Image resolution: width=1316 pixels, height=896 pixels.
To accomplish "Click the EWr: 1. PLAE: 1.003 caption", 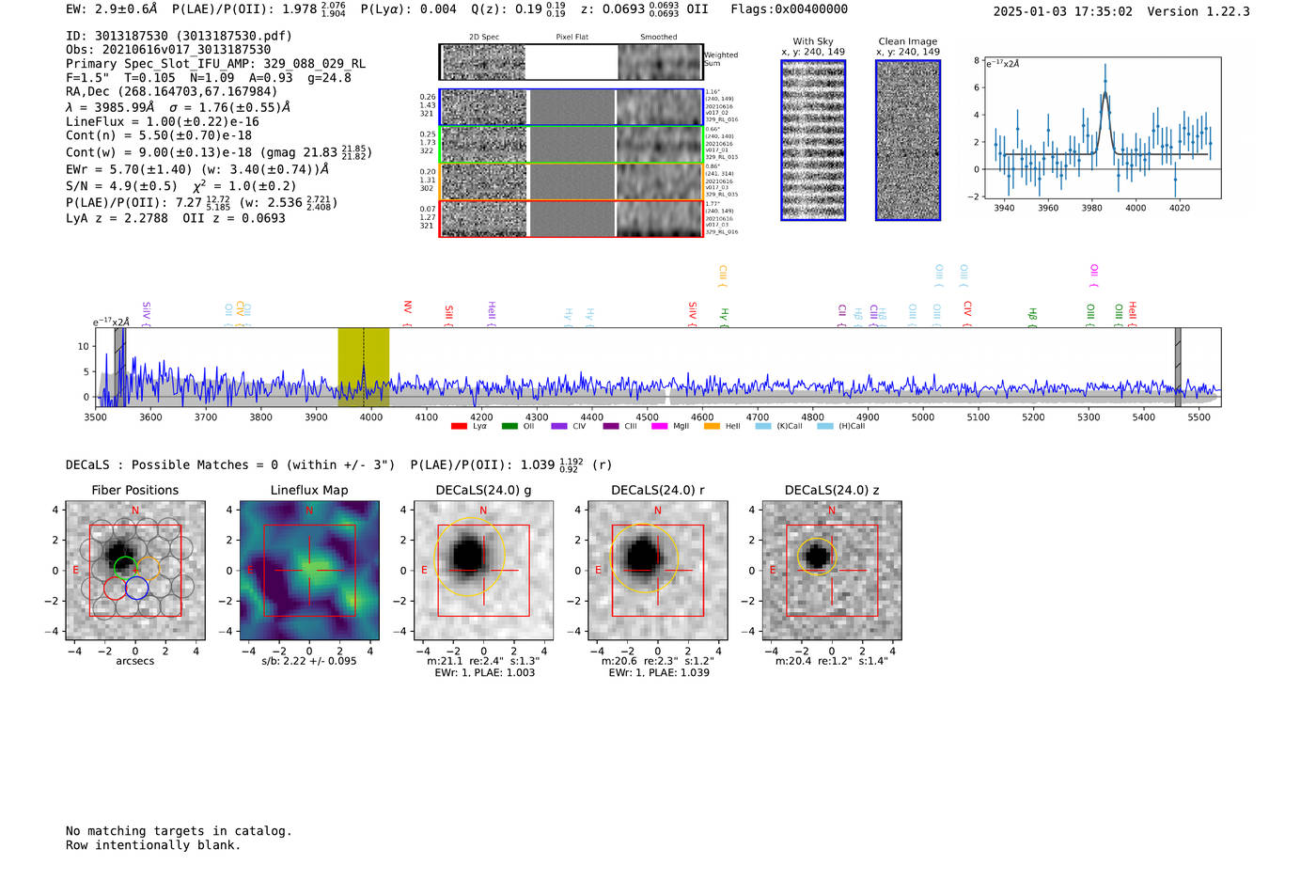I will (484, 673).
